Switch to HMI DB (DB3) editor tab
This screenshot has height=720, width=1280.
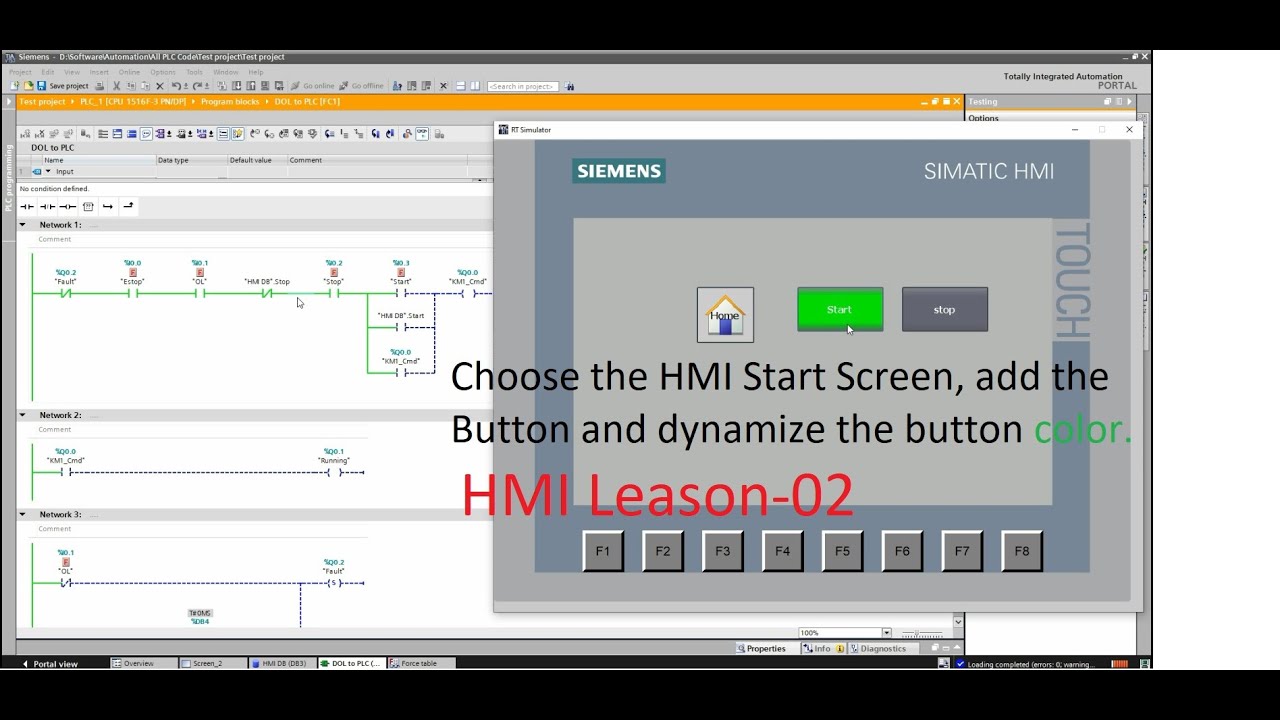283,663
